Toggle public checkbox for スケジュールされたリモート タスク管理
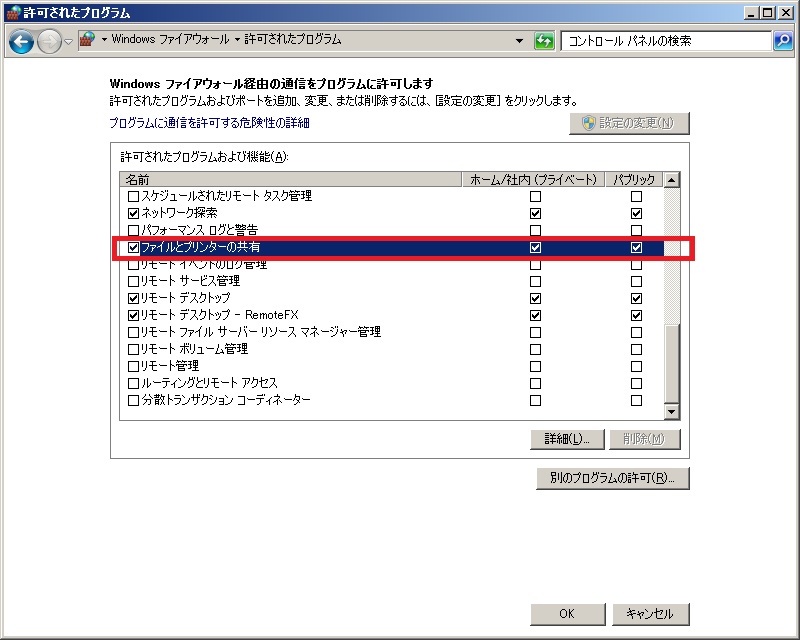The image size is (800, 640). [636, 196]
